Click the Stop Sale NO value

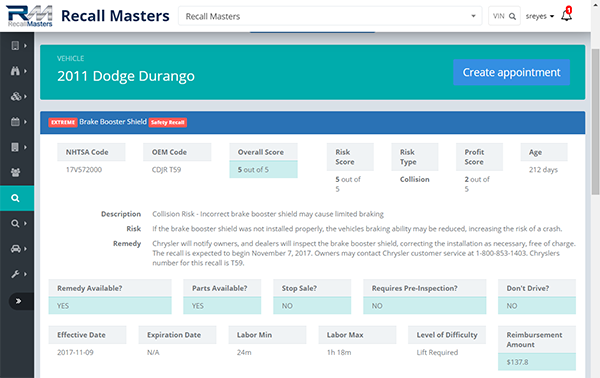(312, 306)
